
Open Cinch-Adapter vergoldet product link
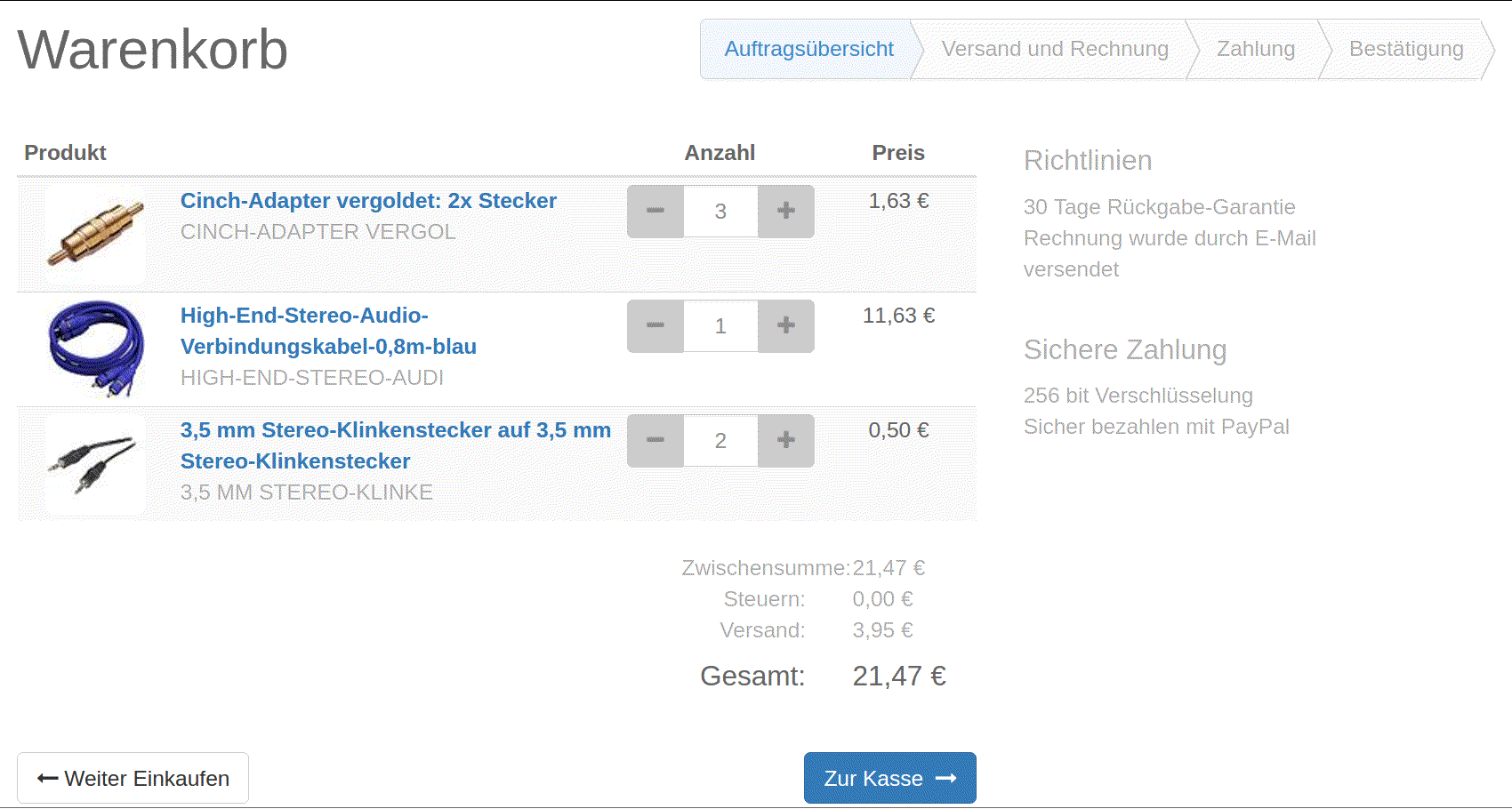(368, 201)
